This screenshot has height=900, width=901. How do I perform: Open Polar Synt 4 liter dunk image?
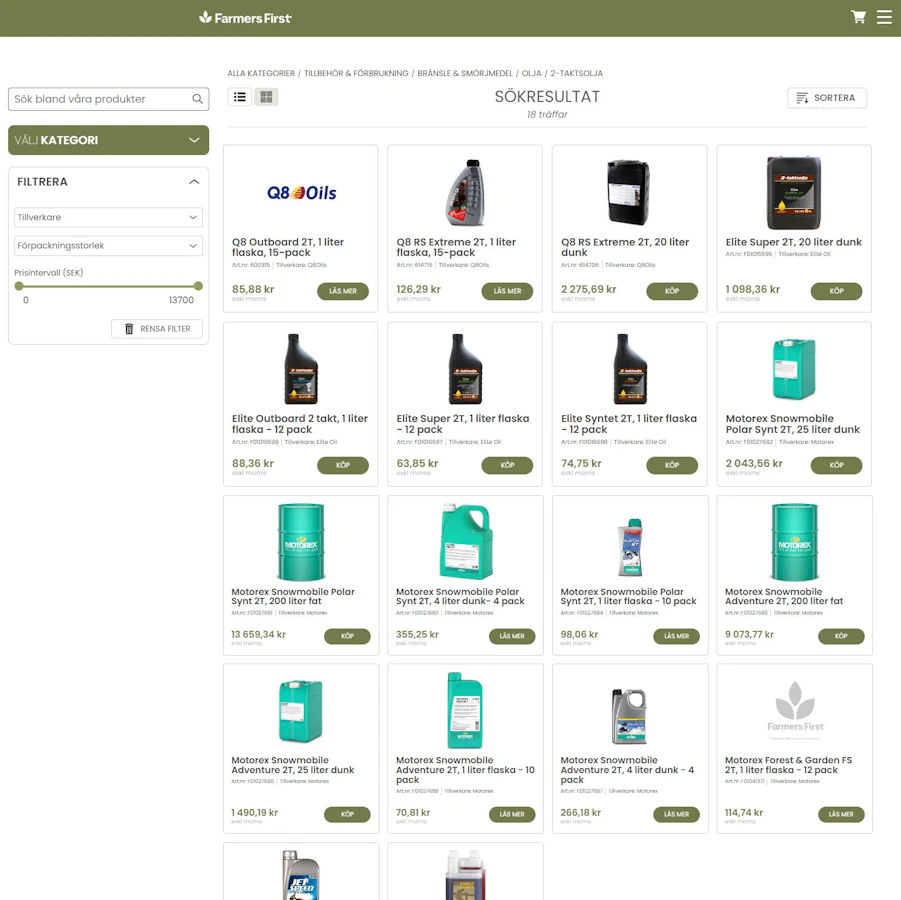point(466,542)
